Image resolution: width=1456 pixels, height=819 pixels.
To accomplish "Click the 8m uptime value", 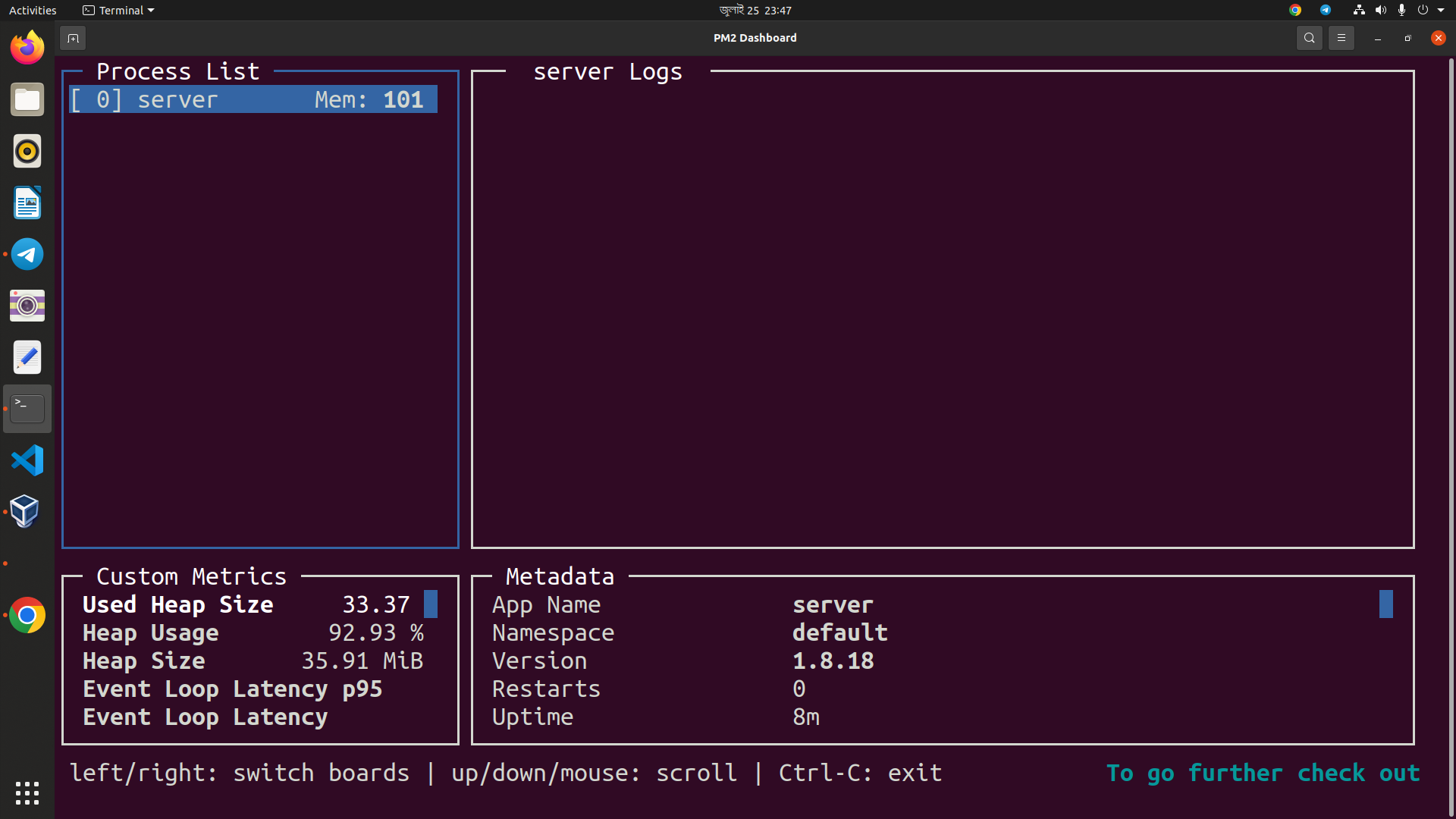I will click(806, 717).
